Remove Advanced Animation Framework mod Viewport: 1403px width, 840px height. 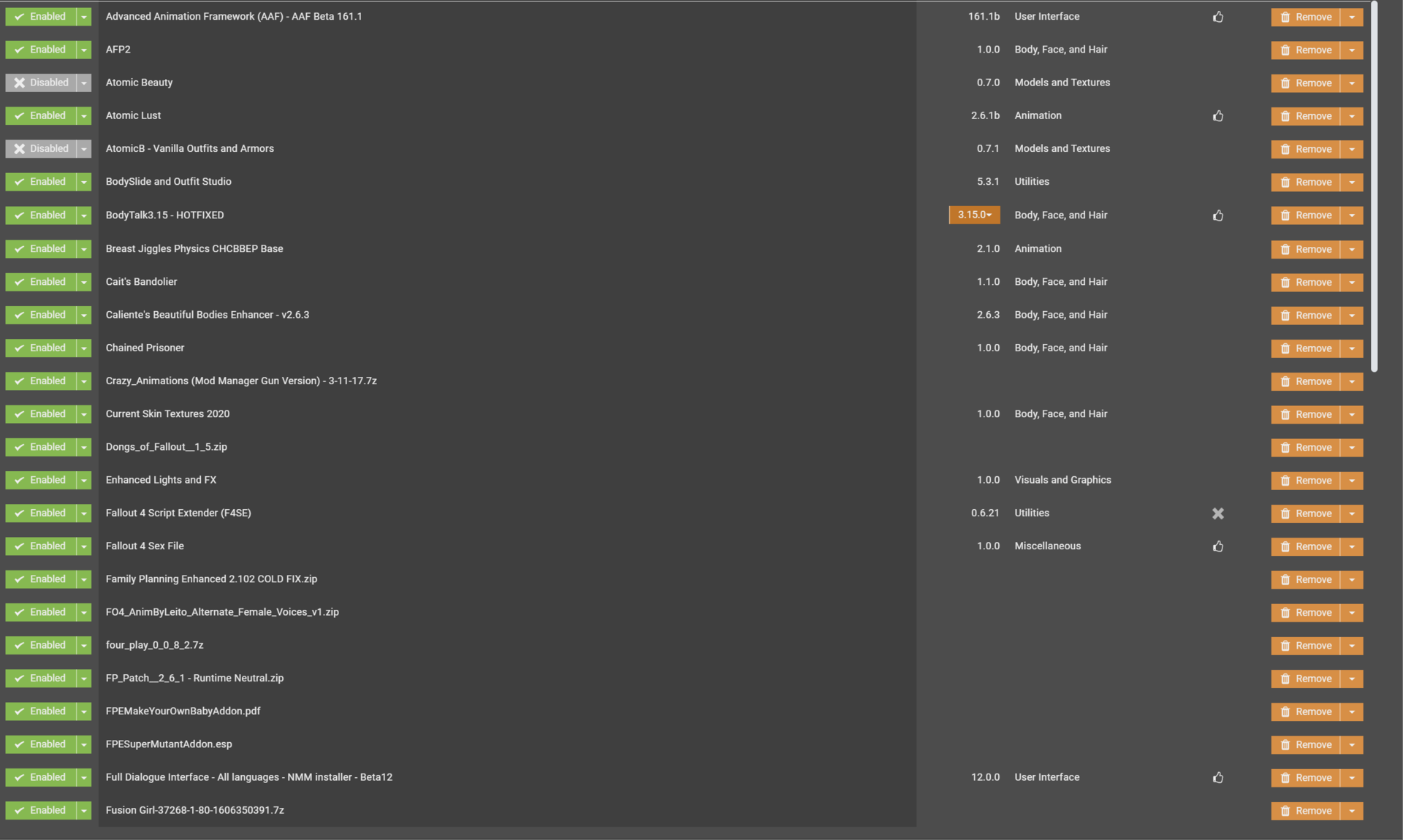pyautogui.click(x=1306, y=17)
